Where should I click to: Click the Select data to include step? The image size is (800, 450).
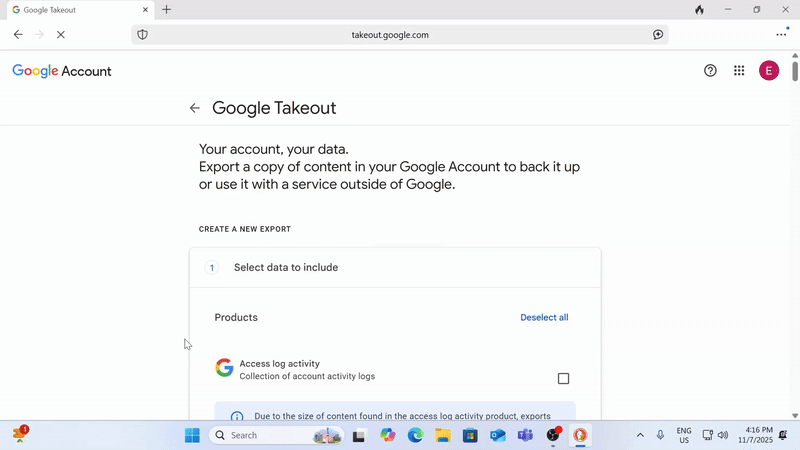pos(395,267)
